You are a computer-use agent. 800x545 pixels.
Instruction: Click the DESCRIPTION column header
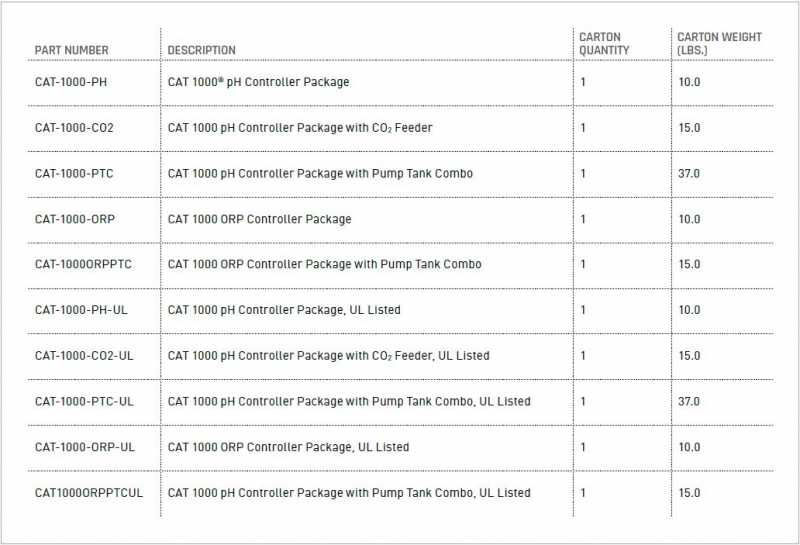tap(202, 50)
